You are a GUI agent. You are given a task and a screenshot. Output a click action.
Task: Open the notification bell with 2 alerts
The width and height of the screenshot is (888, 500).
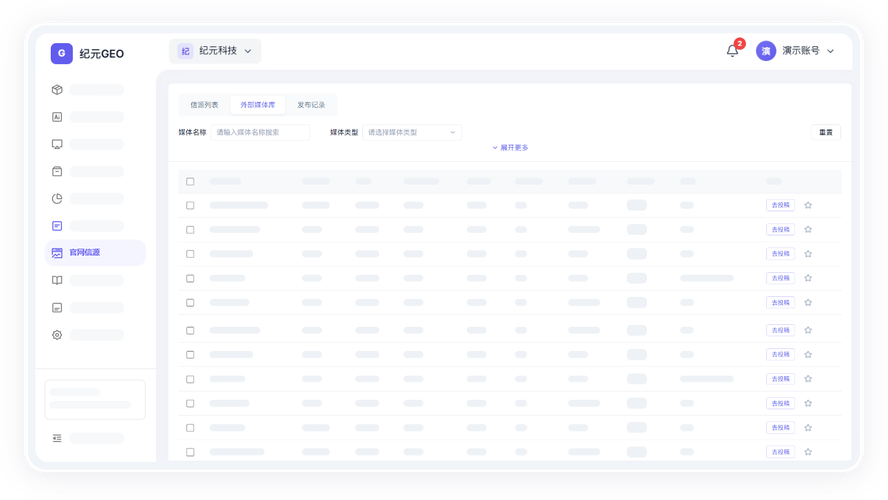coord(732,51)
